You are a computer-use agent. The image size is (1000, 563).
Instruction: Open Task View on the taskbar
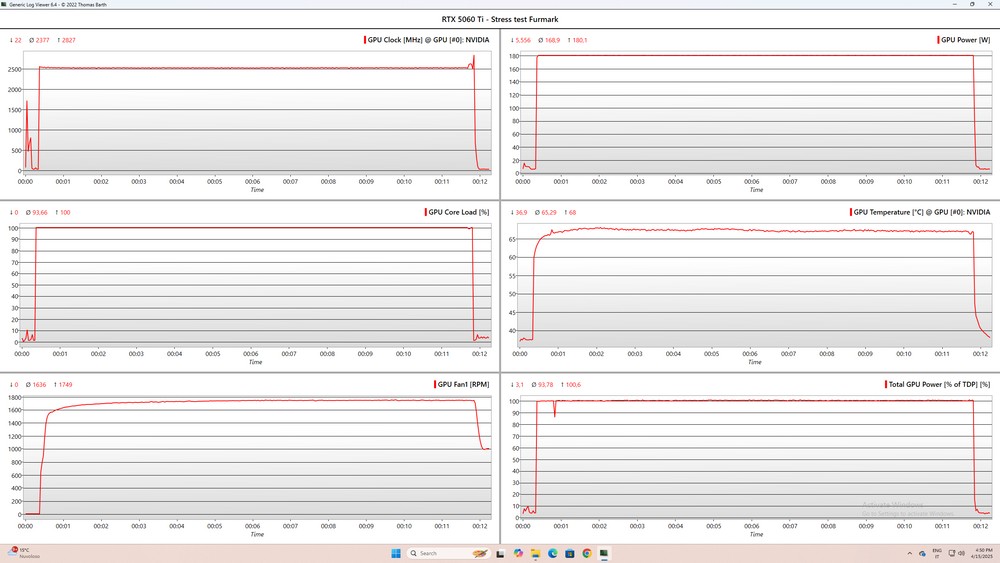[501, 553]
